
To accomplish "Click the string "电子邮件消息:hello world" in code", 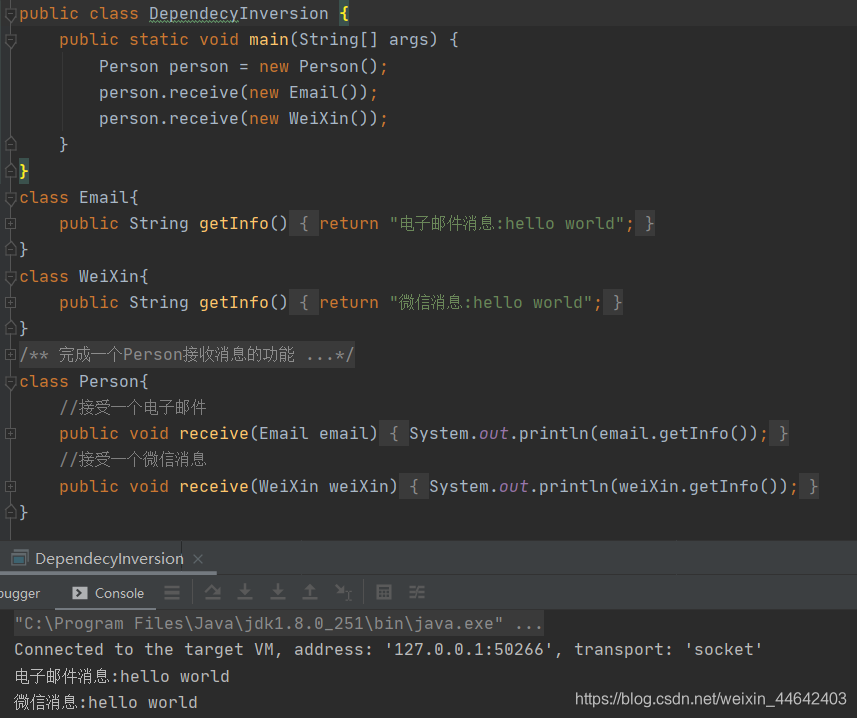I will pos(507,223).
